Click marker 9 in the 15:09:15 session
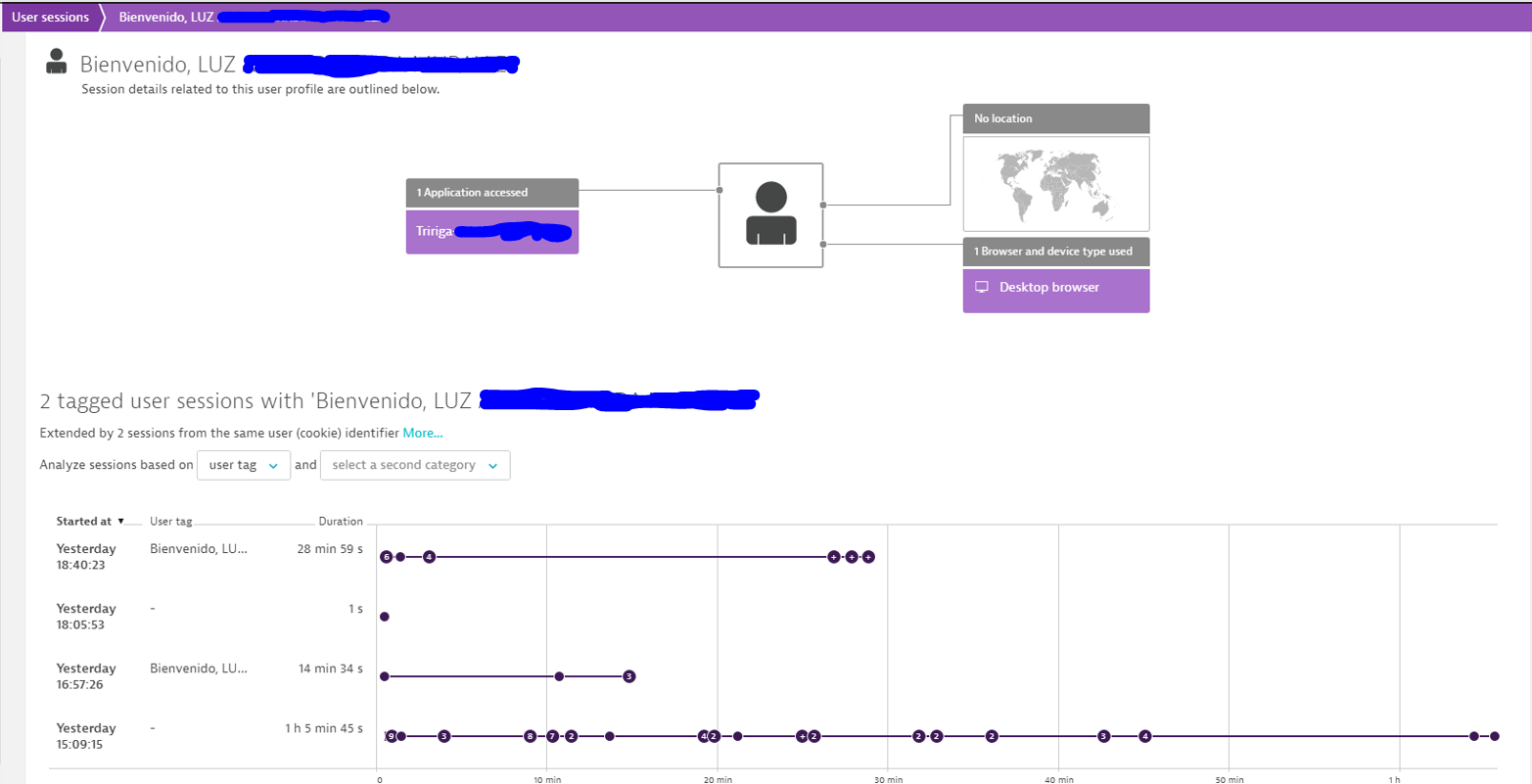 (x=392, y=736)
